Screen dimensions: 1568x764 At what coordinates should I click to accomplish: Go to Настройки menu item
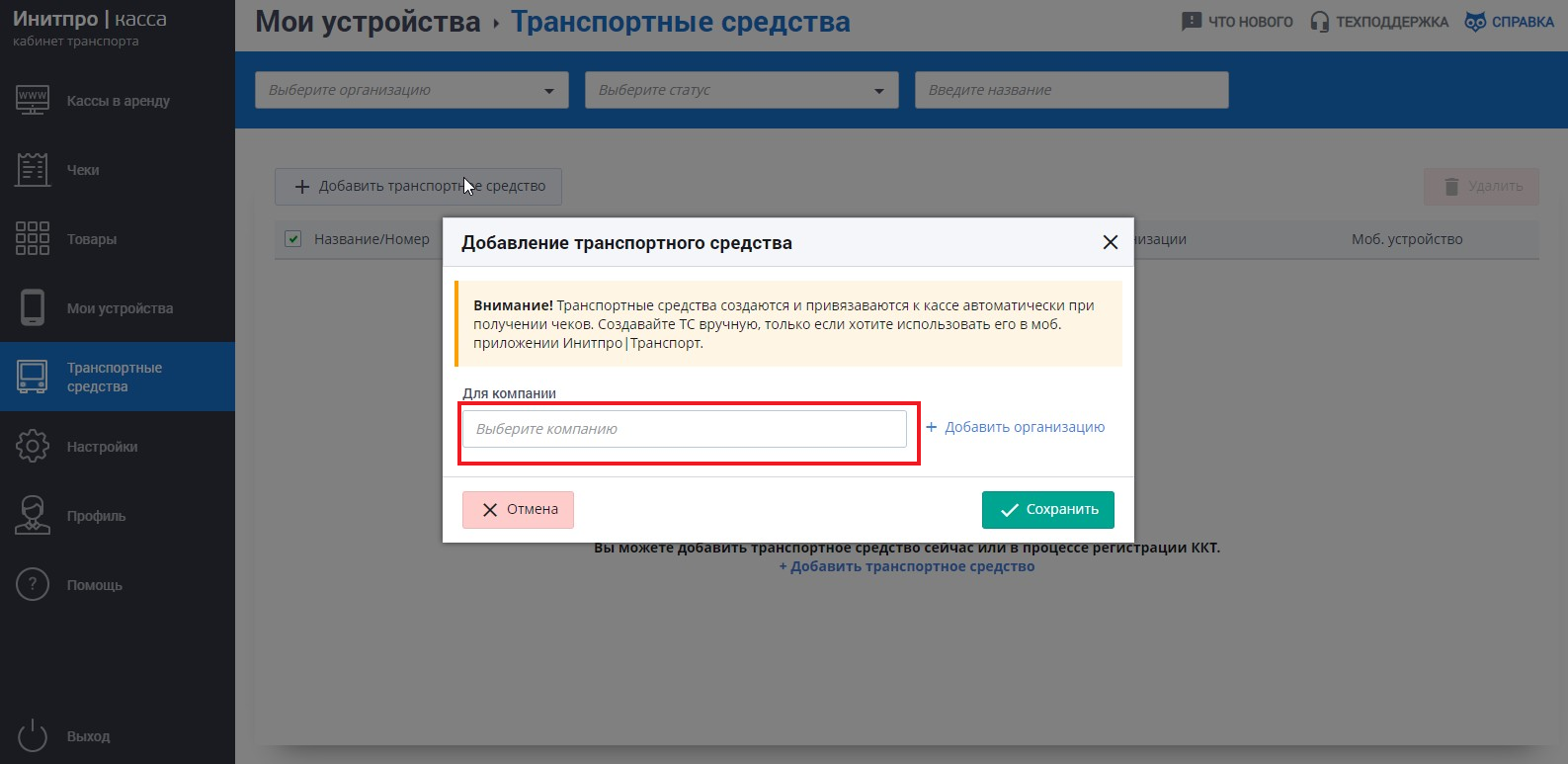(118, 447)
